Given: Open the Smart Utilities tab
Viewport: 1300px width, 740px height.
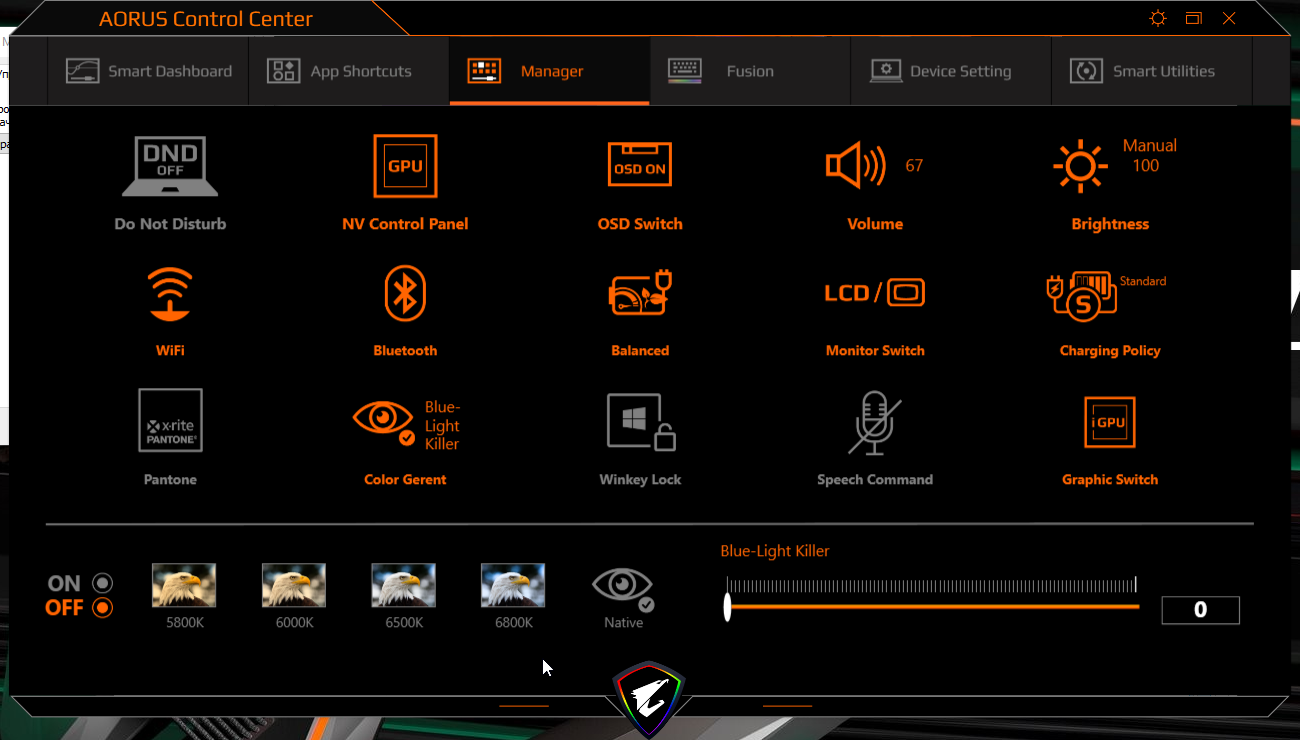Looking at the screenshot, I should click(x=1152, y=71).
